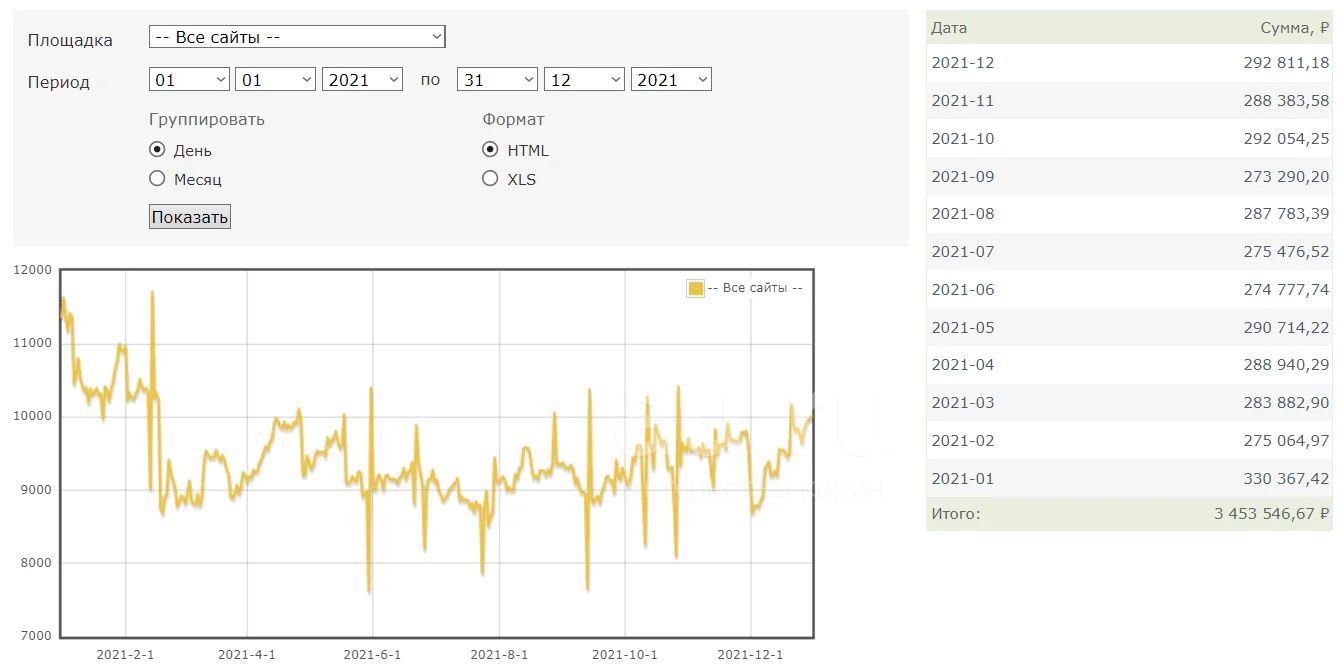Click the 2021-6-1 label on chart axis
This screenshot has height=671, width=1342.
tap(372, 655)
